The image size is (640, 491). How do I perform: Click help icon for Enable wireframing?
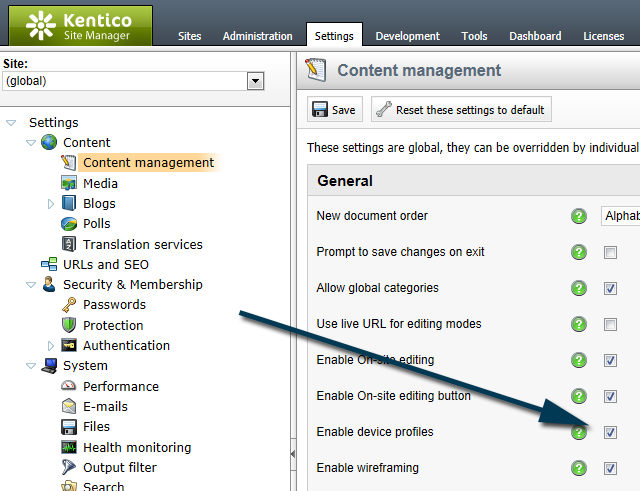coord(579,468)
